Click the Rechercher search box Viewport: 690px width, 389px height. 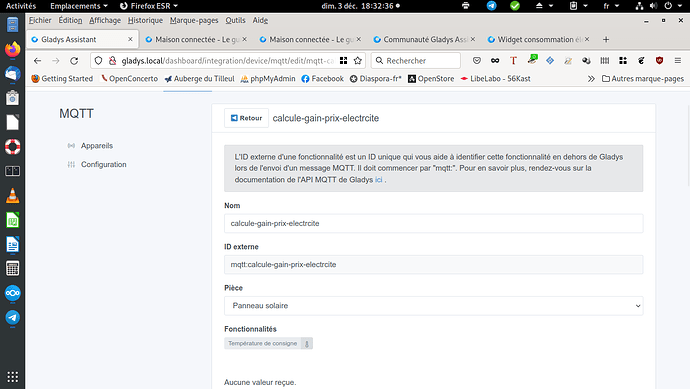tap(416, 61)
